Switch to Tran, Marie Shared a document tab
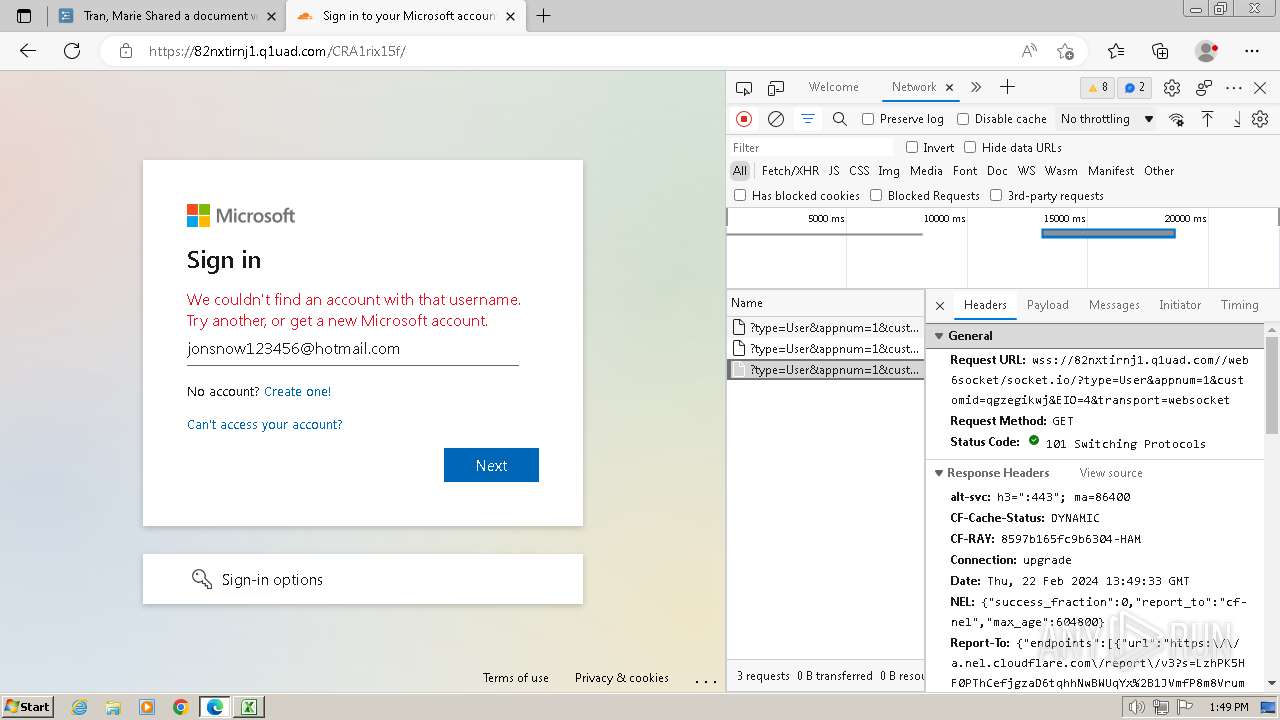This screenshot has height=720, width=1280. [x=166, y=16]
